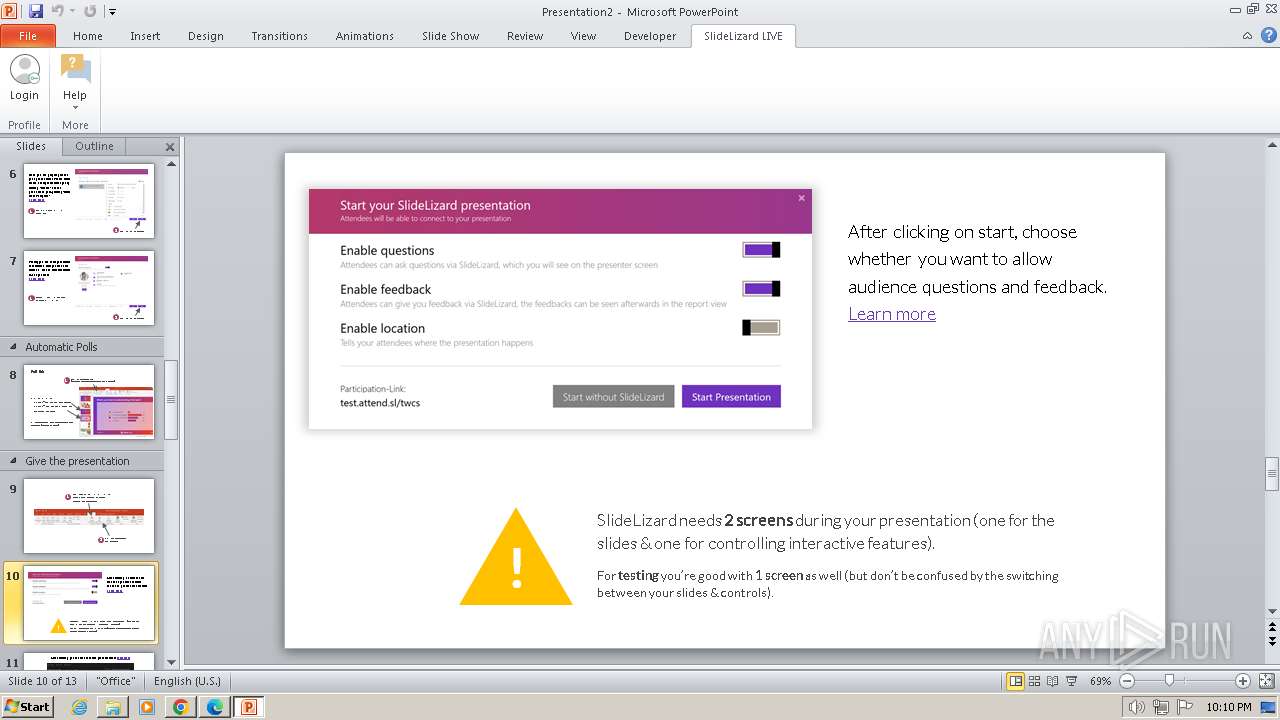Image resolution: width=1280 pixels, height=720 pixels.
Task: Collapse the Give the presentation section
Action: [x=14, y=461]
